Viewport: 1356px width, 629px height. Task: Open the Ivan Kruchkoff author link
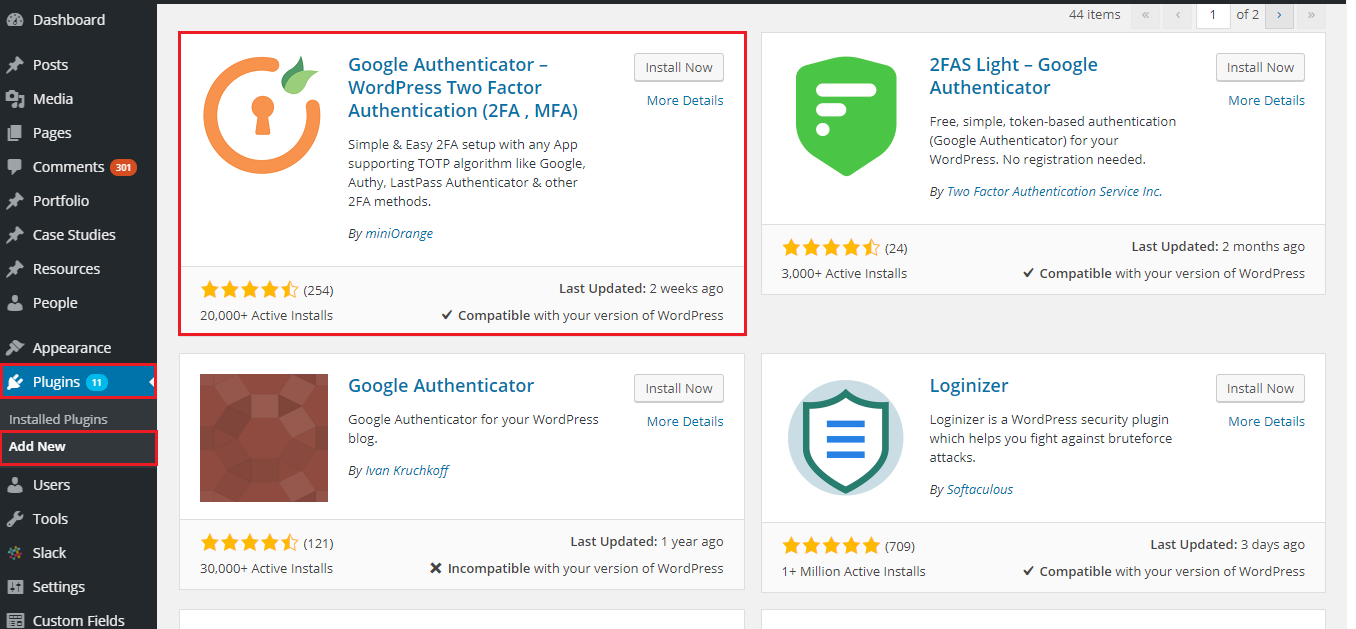point(407,470)
